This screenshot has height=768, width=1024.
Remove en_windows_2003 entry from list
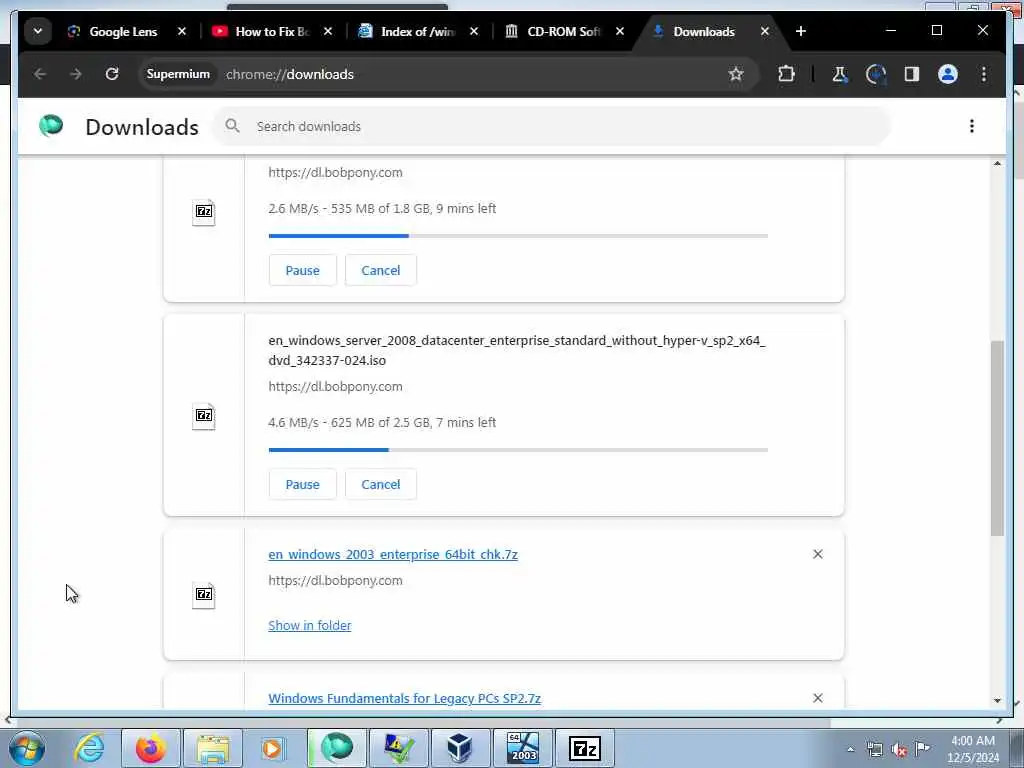818,554
